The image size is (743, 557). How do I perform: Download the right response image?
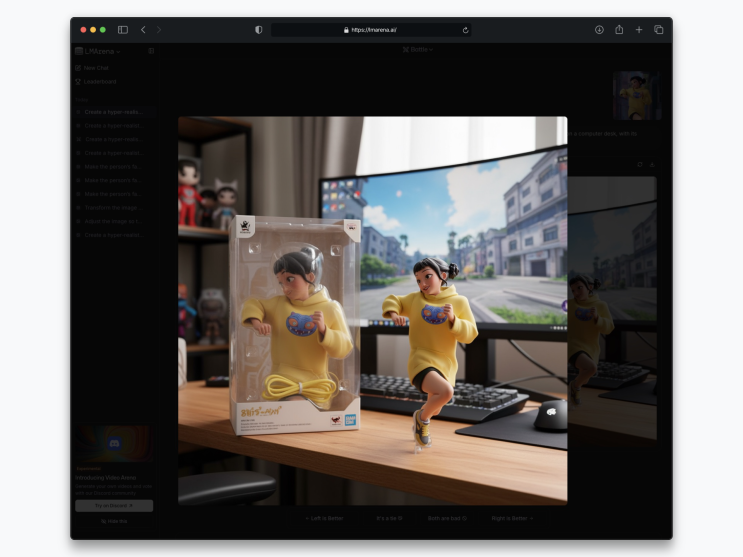(652, 164)
